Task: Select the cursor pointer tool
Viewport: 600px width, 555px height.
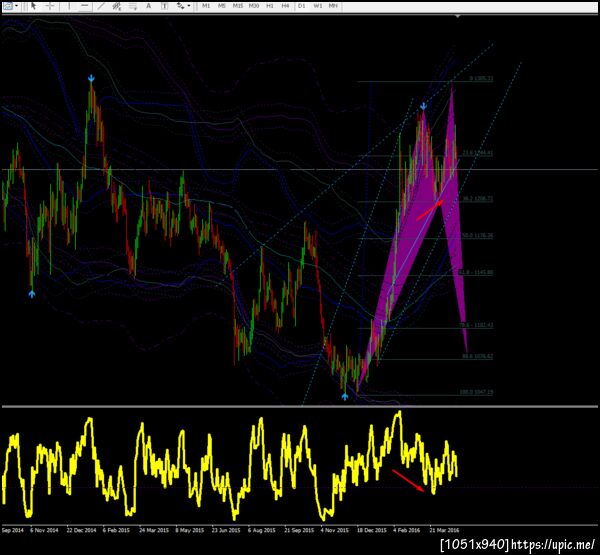Action: pos(34,6)
